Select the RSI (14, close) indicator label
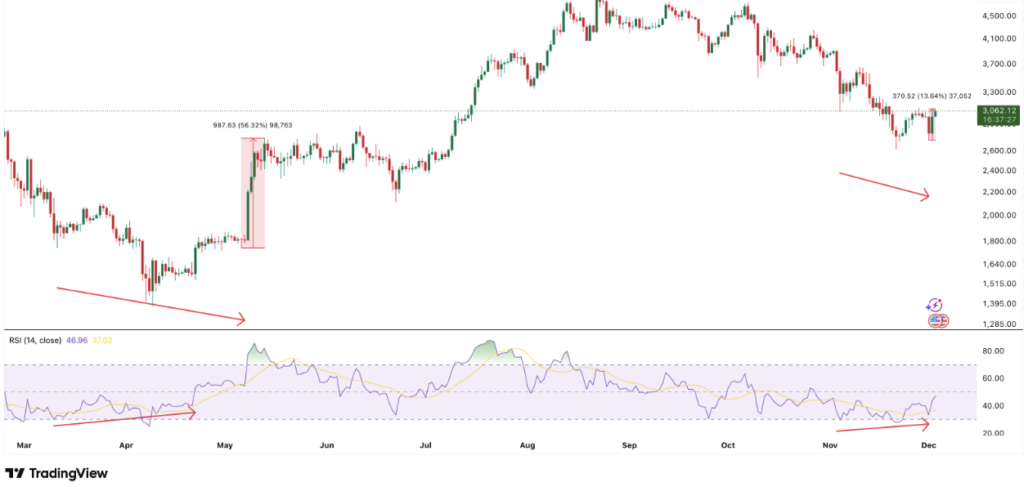 tap(34, 340)
